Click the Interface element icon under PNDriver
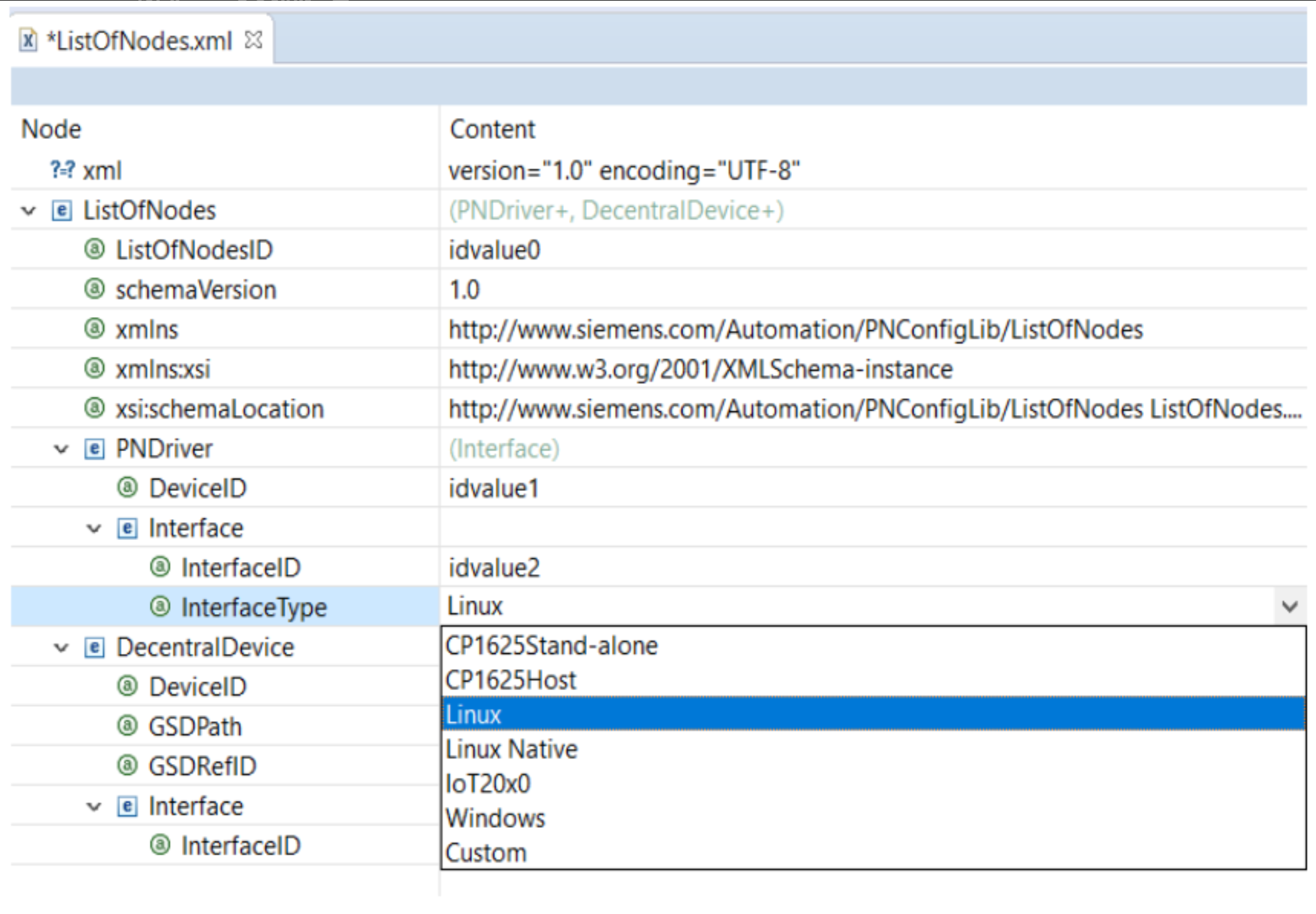 point(127,528)
